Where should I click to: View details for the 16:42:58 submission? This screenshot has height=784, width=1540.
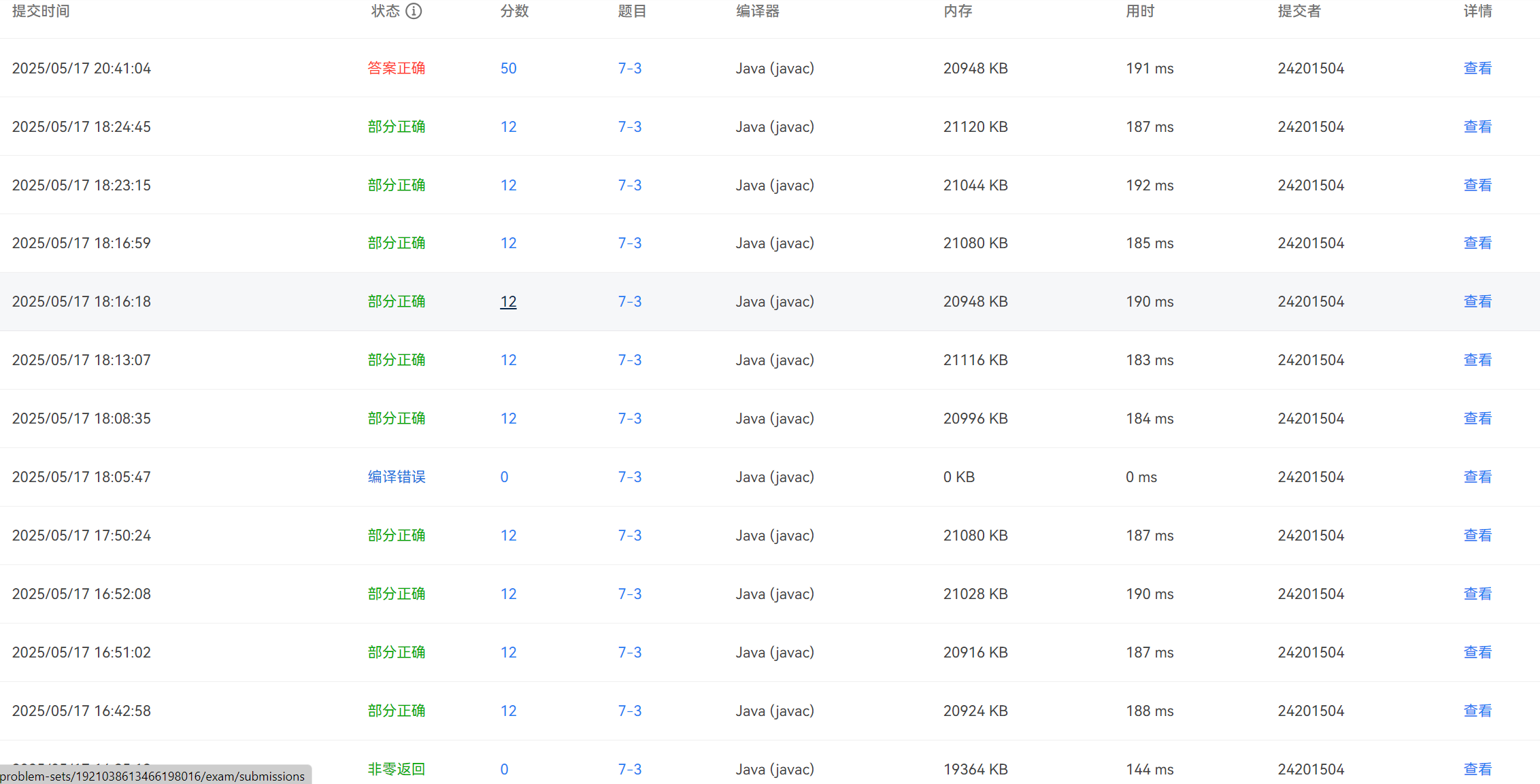[1477, 711]
